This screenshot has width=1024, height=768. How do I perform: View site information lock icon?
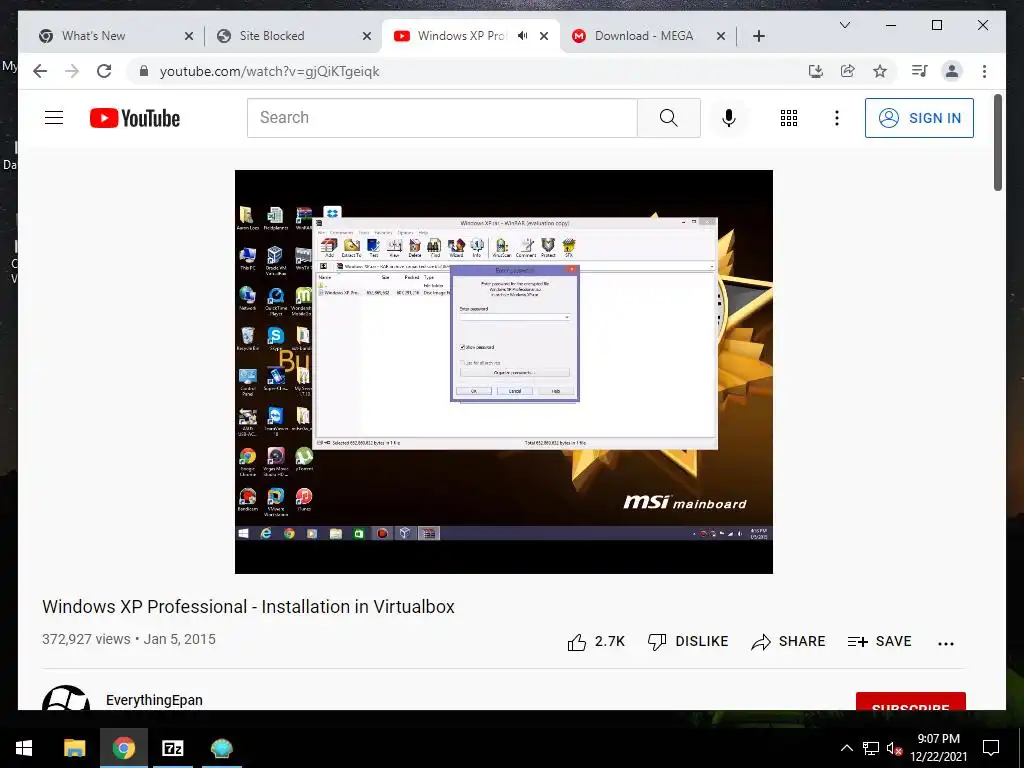144,71
